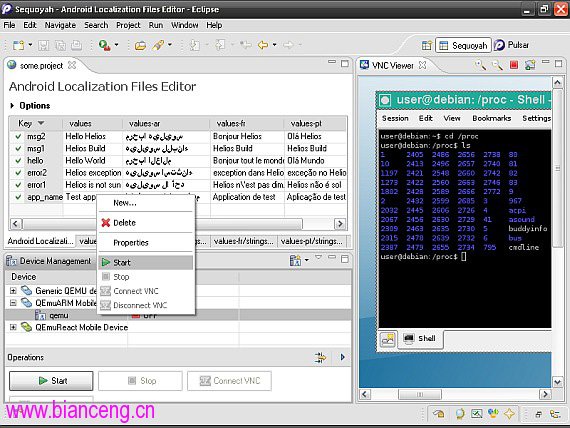Maximize the VNC Viewer view
The height and width of the screenshot is (428, 570).
click(559, 63)
